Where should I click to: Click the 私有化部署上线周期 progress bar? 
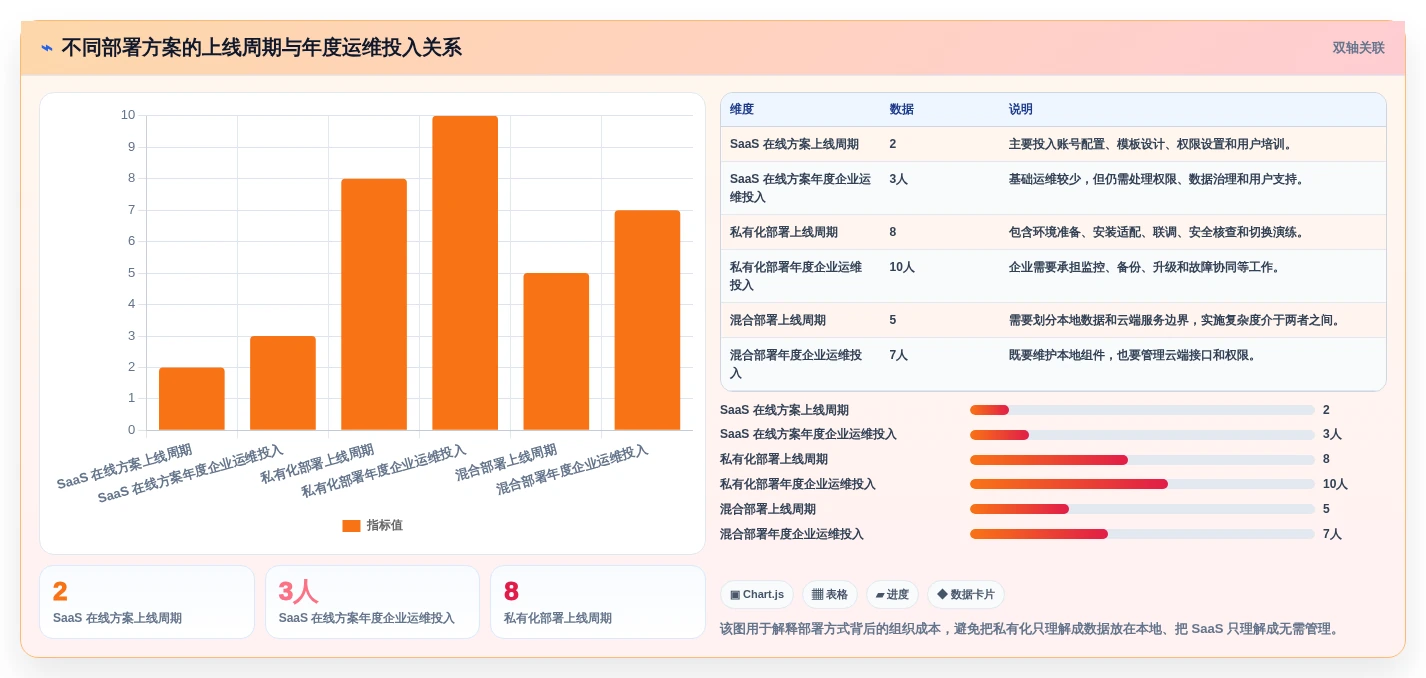(1142, 460)
